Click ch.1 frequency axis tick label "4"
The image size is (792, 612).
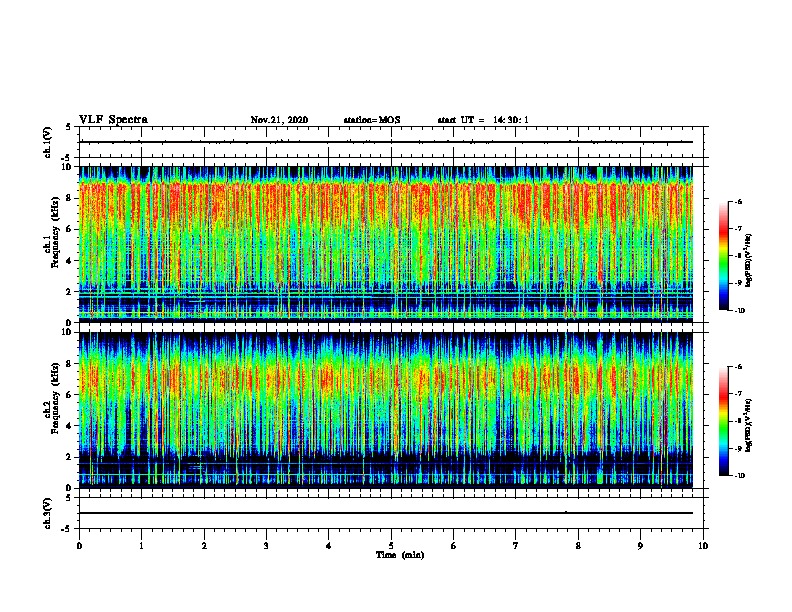(x=69, y=261)
